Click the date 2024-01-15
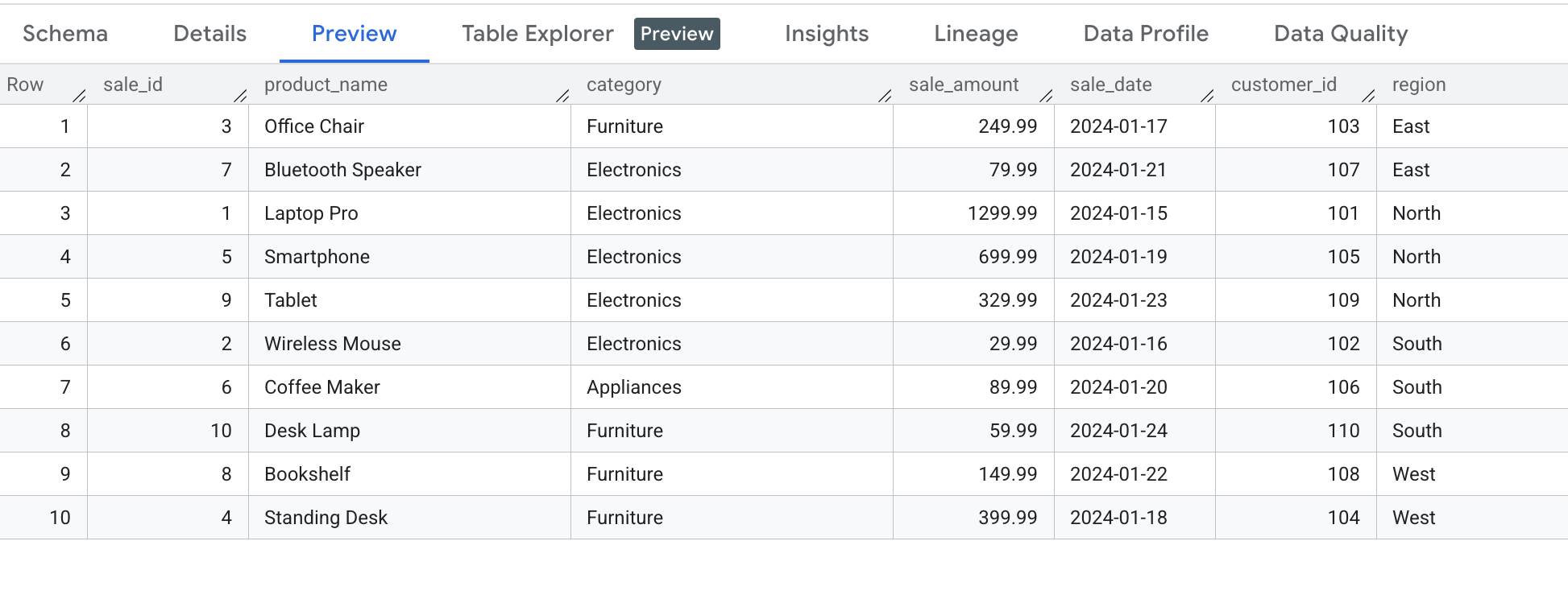The height and width of the screenshot is (599, 1568). tap(1118, 213)
